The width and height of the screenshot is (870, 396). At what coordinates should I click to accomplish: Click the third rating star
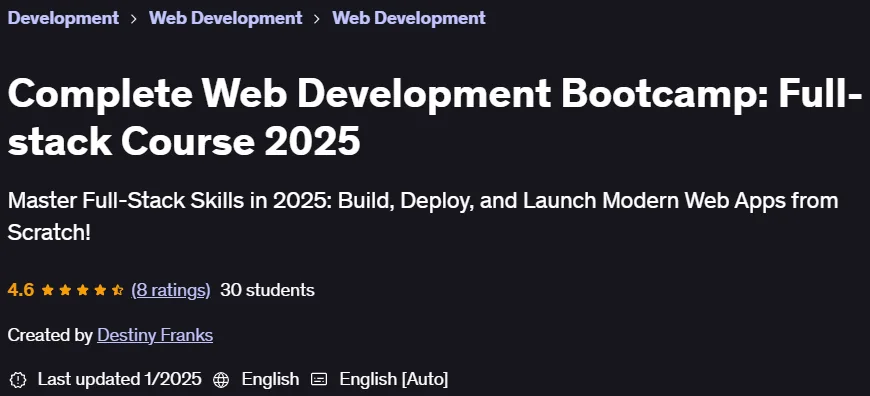[83, 290]
